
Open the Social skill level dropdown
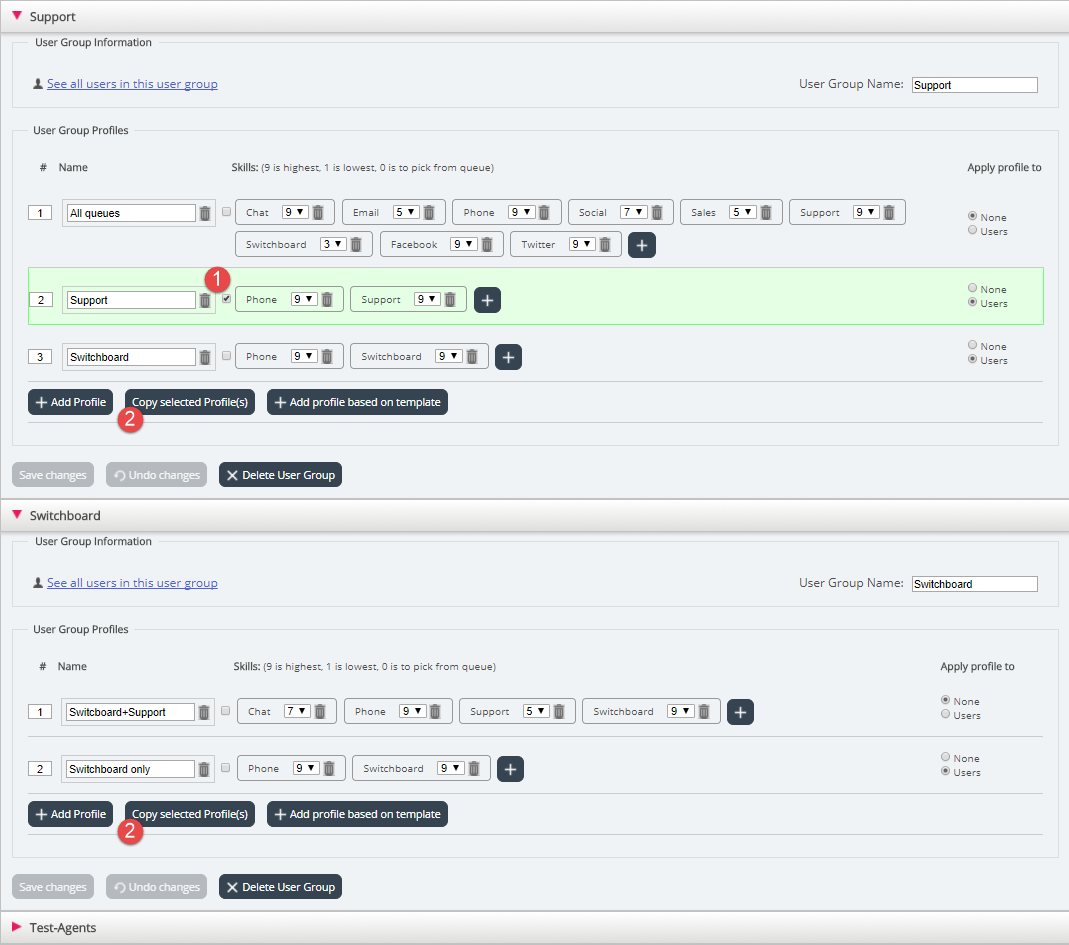click(x=633, y=213)
